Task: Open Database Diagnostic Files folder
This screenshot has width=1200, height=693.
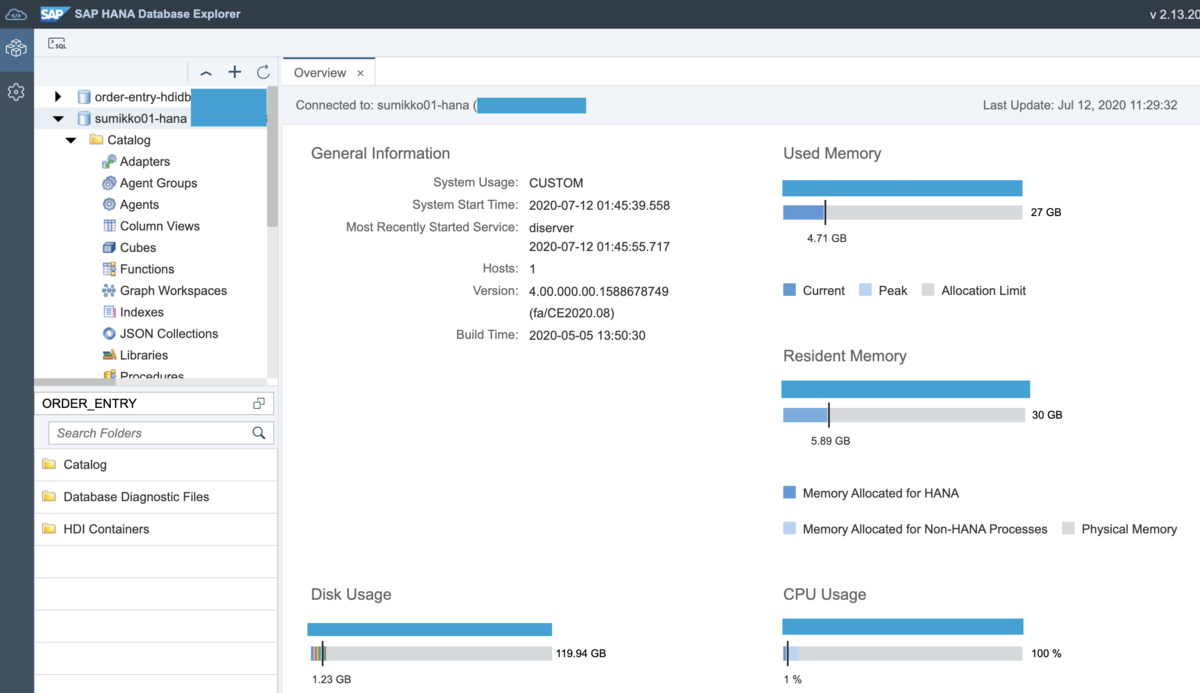Action: click(x=156, y=497)
